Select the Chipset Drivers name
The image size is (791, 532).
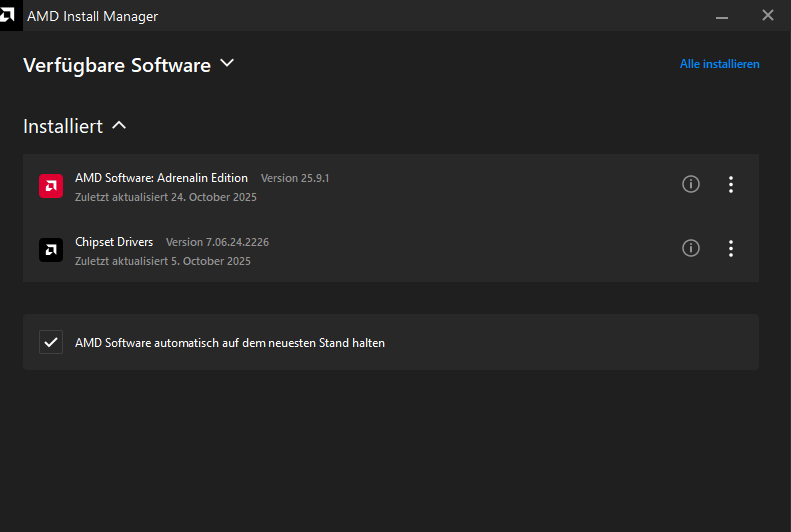pos(114,242)
